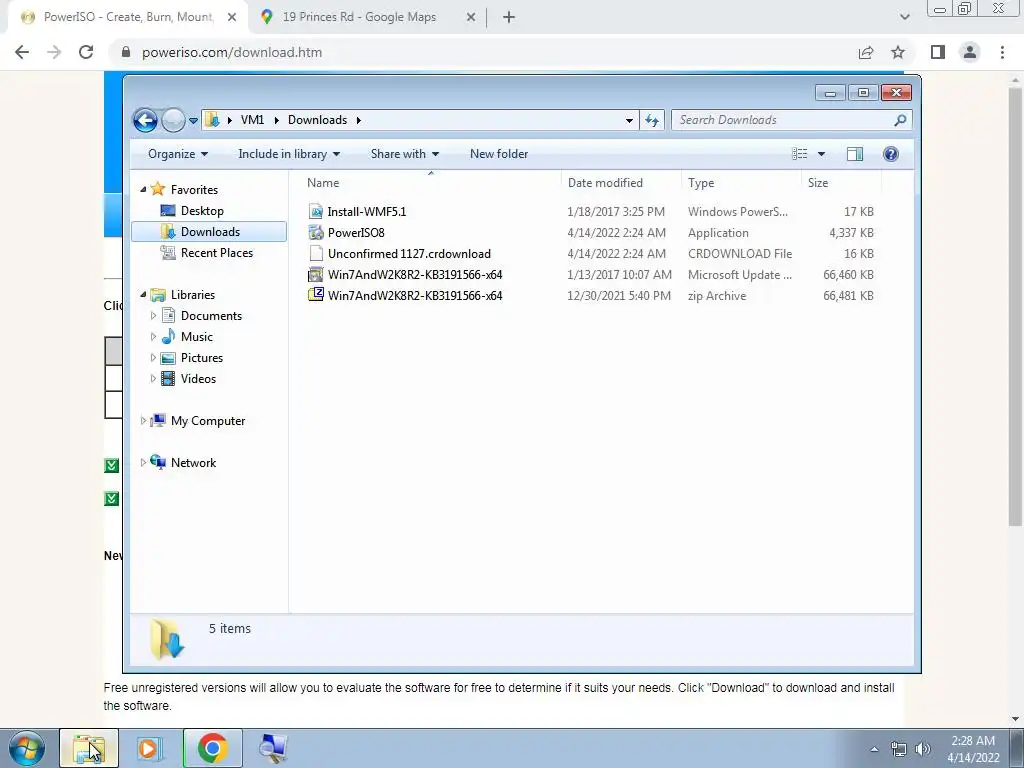1024x768 pixels.
Task: Select Unconfirmed 1127.crdownload file icon
Action: 316,253
